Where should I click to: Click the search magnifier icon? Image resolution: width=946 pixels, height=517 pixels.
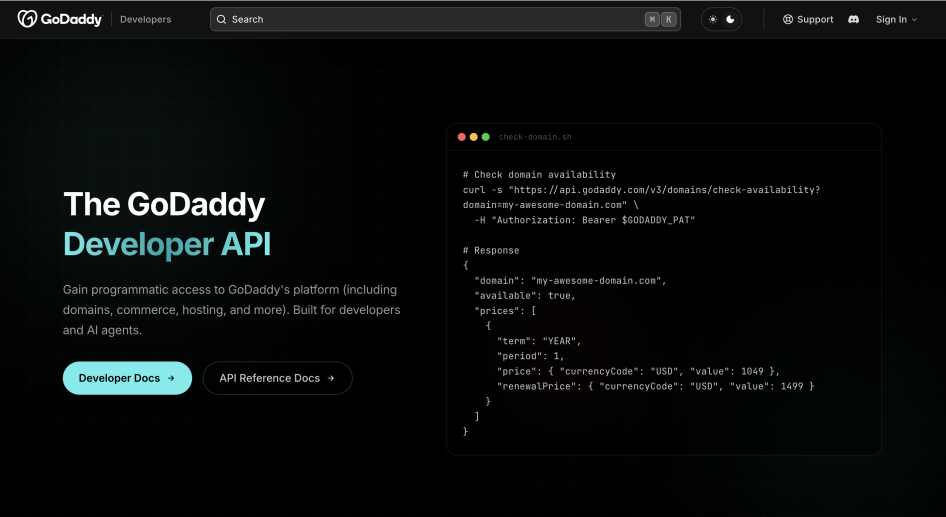click(x=221, y=19)
